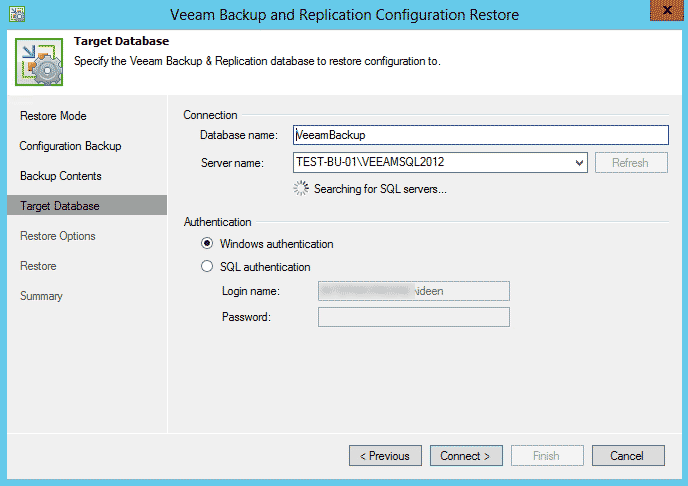688x486 pixels.
Task: Go to the Restore Mode step
Action: (x=53, y=116)
